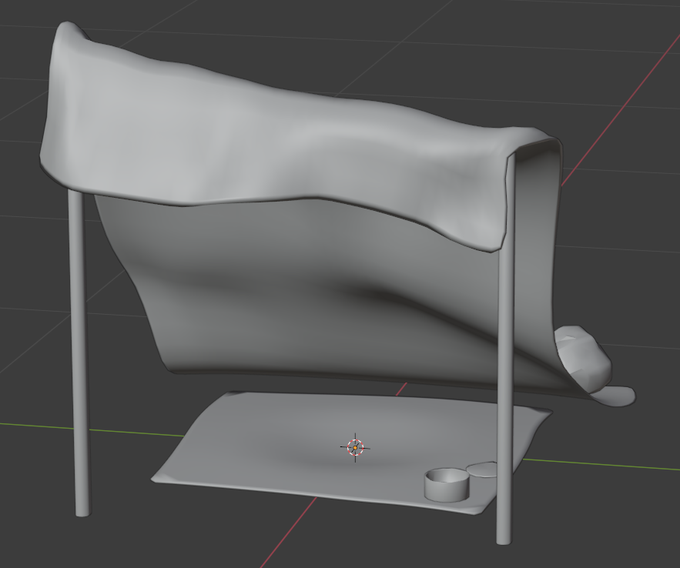Image resolution: width=680 pixels, height=568 pixels.
Task: Select the cylindrical cup on the mat
Action: click(x=447, y=485)
